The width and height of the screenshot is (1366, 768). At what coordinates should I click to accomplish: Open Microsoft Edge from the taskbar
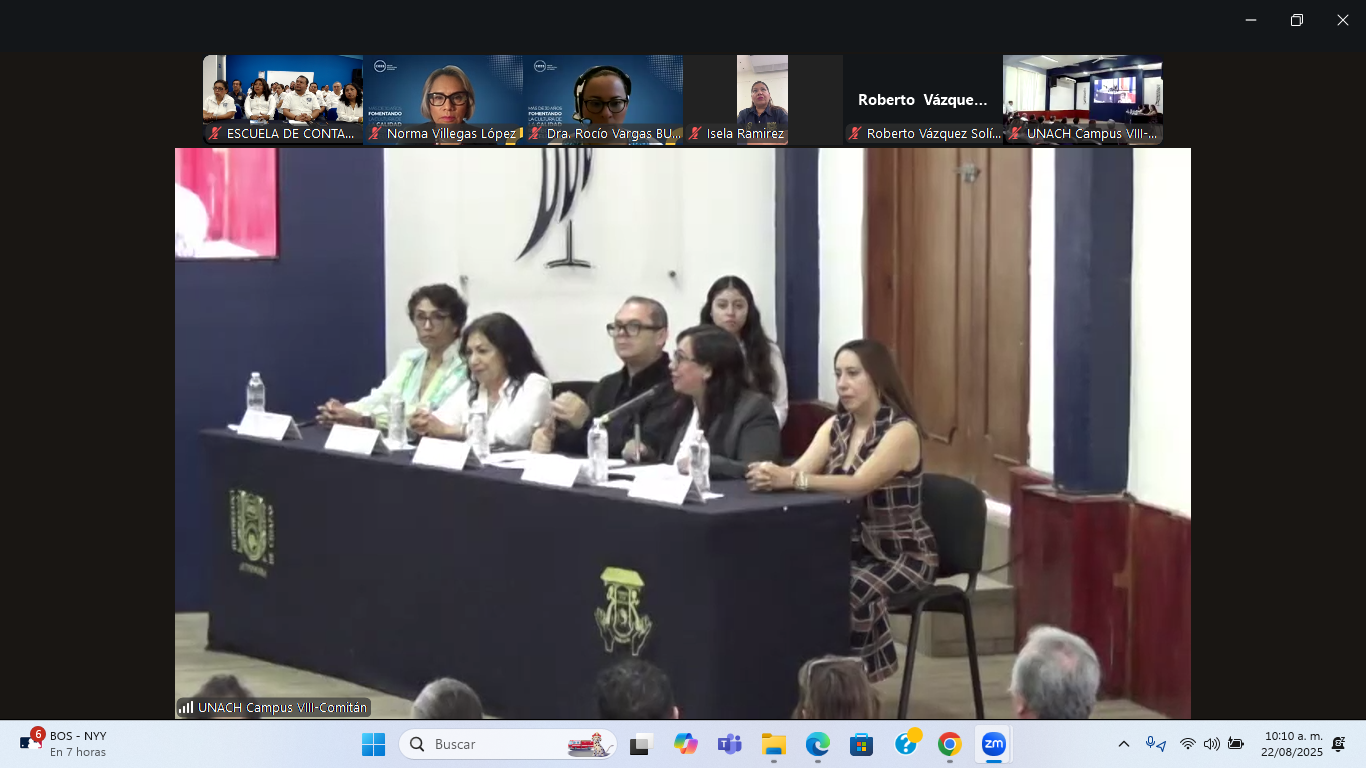coord(817,744)
